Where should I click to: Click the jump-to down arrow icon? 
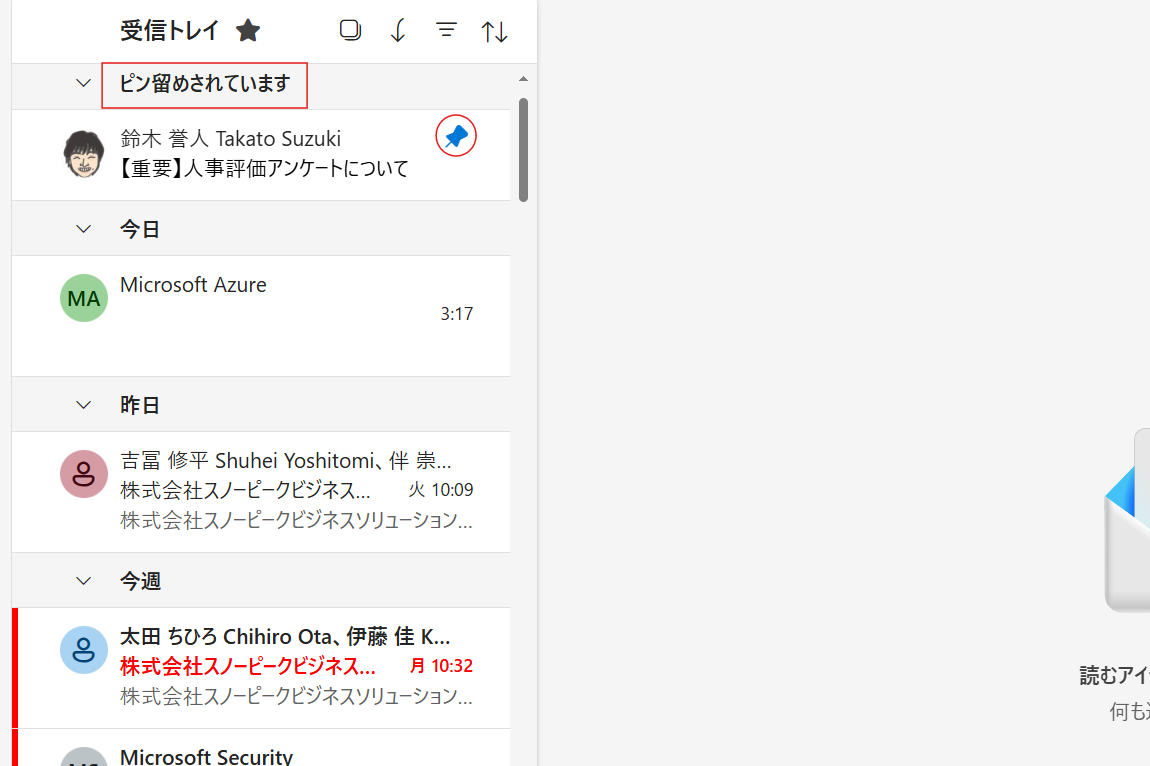point(398,31)
